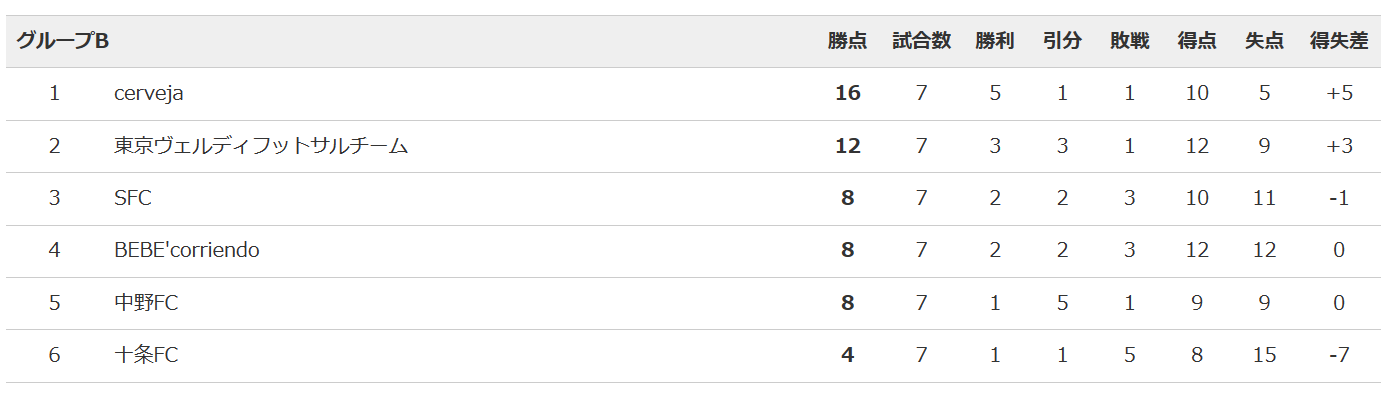The width and height of the screenshot is (1398, 394).
Task: Click the グループB table header
Action: 62,41
